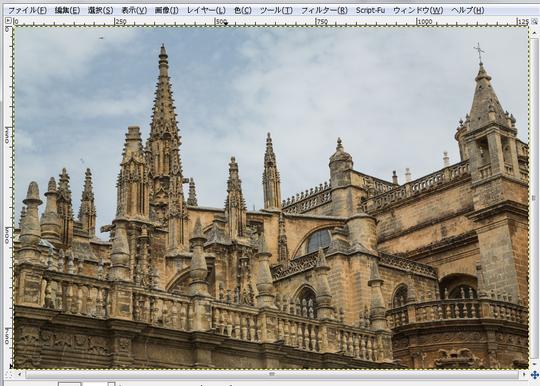This screenshot has height=386, width=540.
Task: Open the image menu triangle at the ruler corner
Action: pyautogui.click(x=8, y=21)
